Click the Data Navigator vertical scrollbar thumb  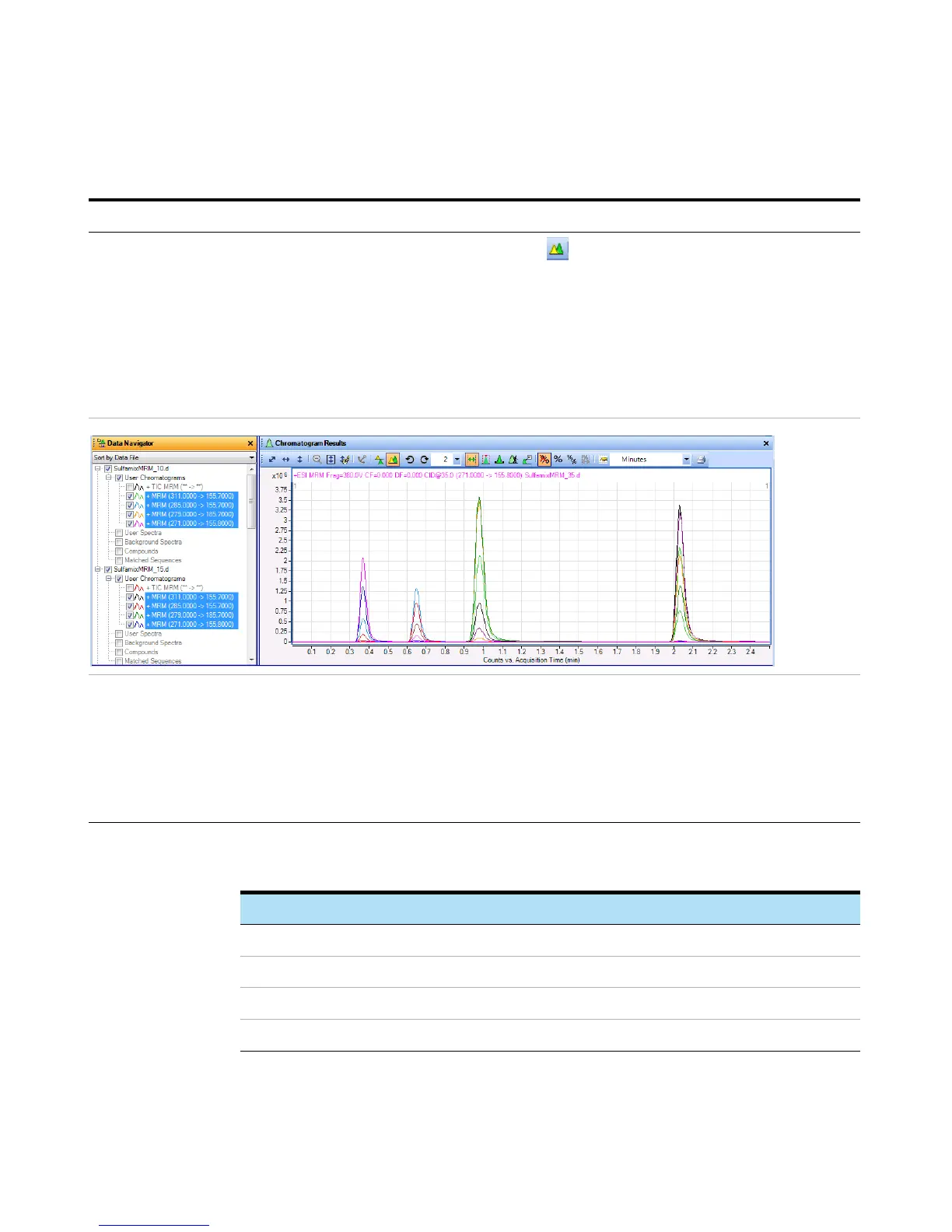tap(251, 502)
